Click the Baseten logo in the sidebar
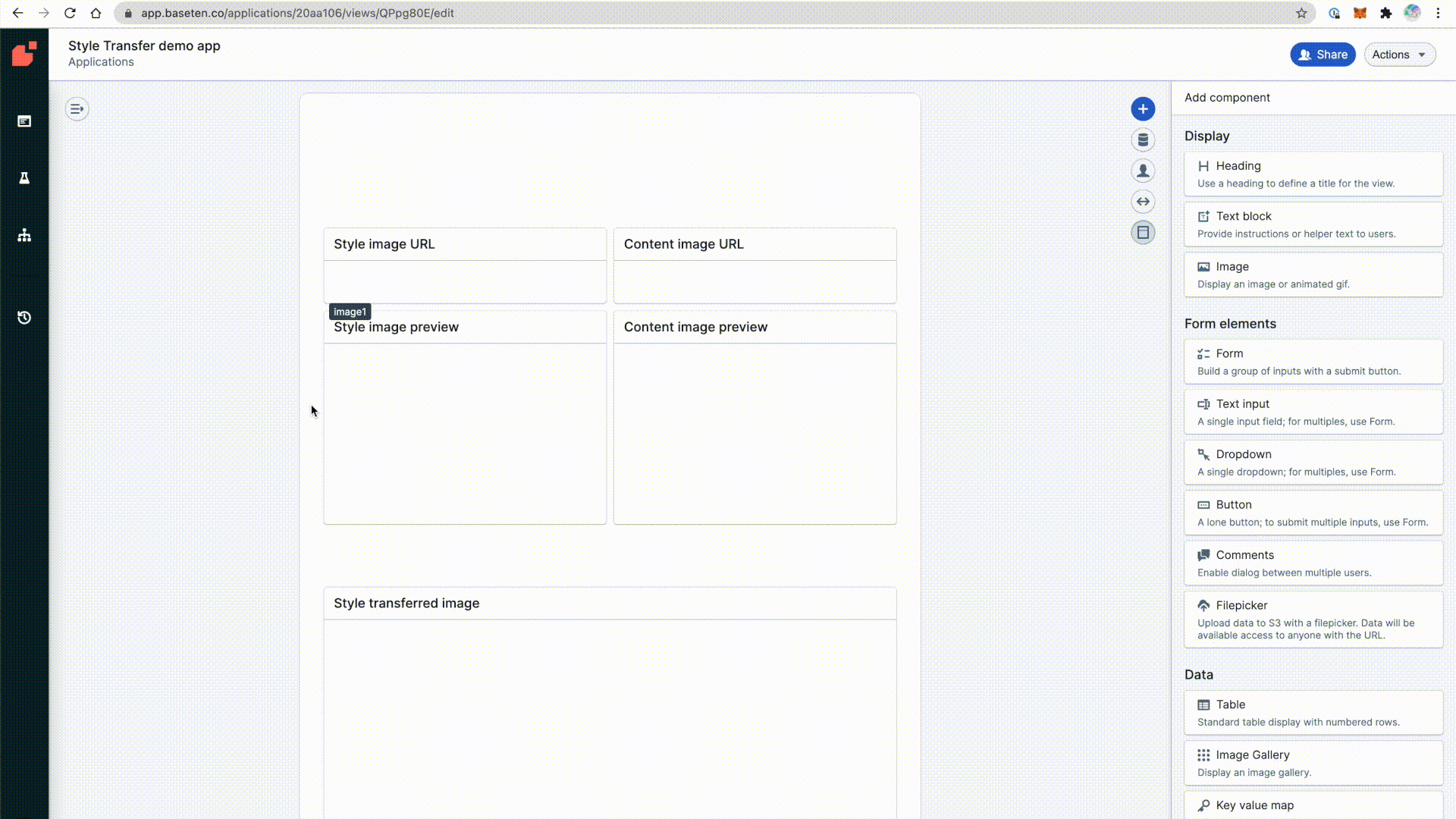Image resolution: width=1456 pixels, height=819 pixels. click(x=24, y=54)
